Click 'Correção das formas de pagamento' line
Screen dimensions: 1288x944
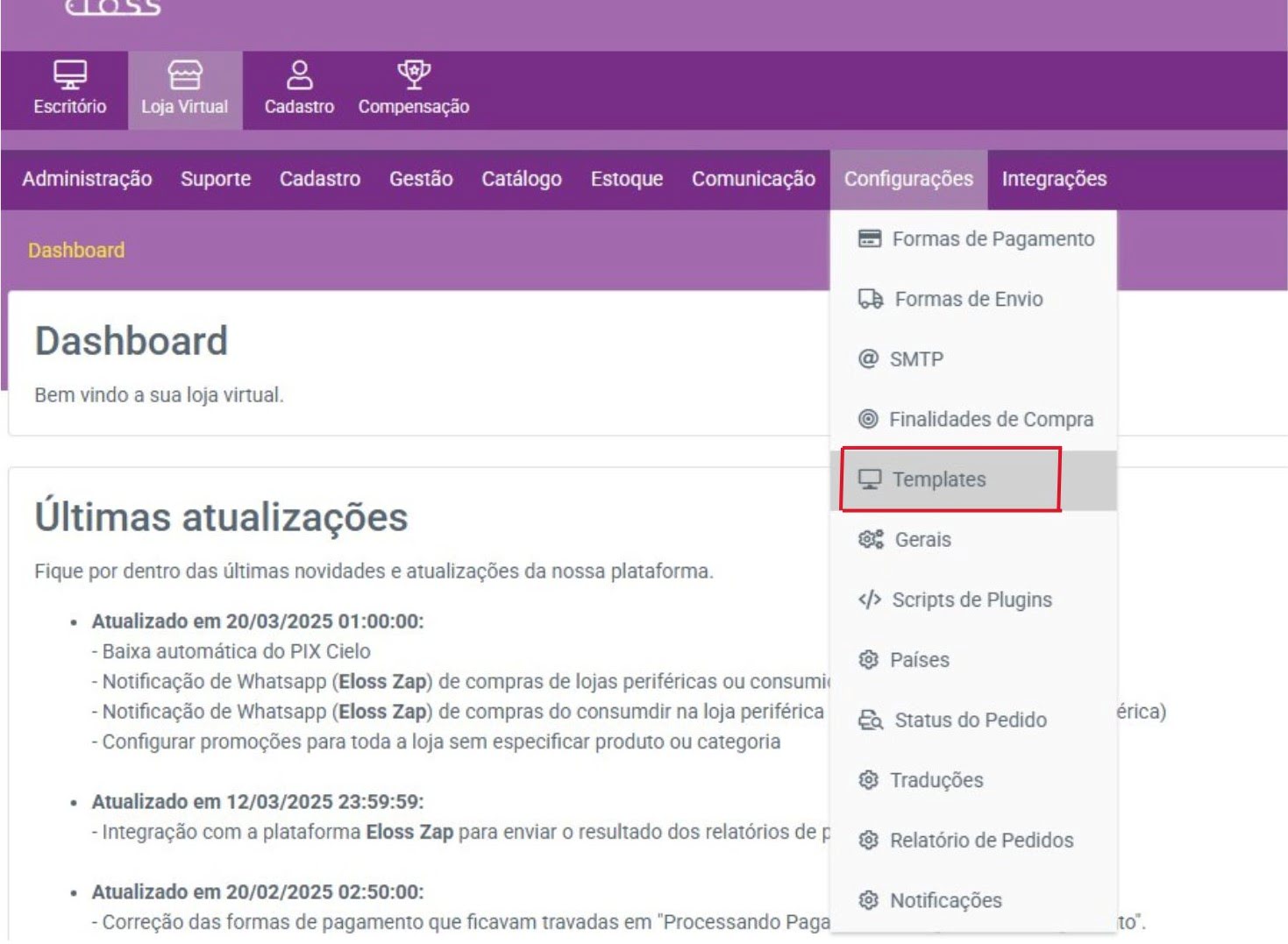coord(461,922)
